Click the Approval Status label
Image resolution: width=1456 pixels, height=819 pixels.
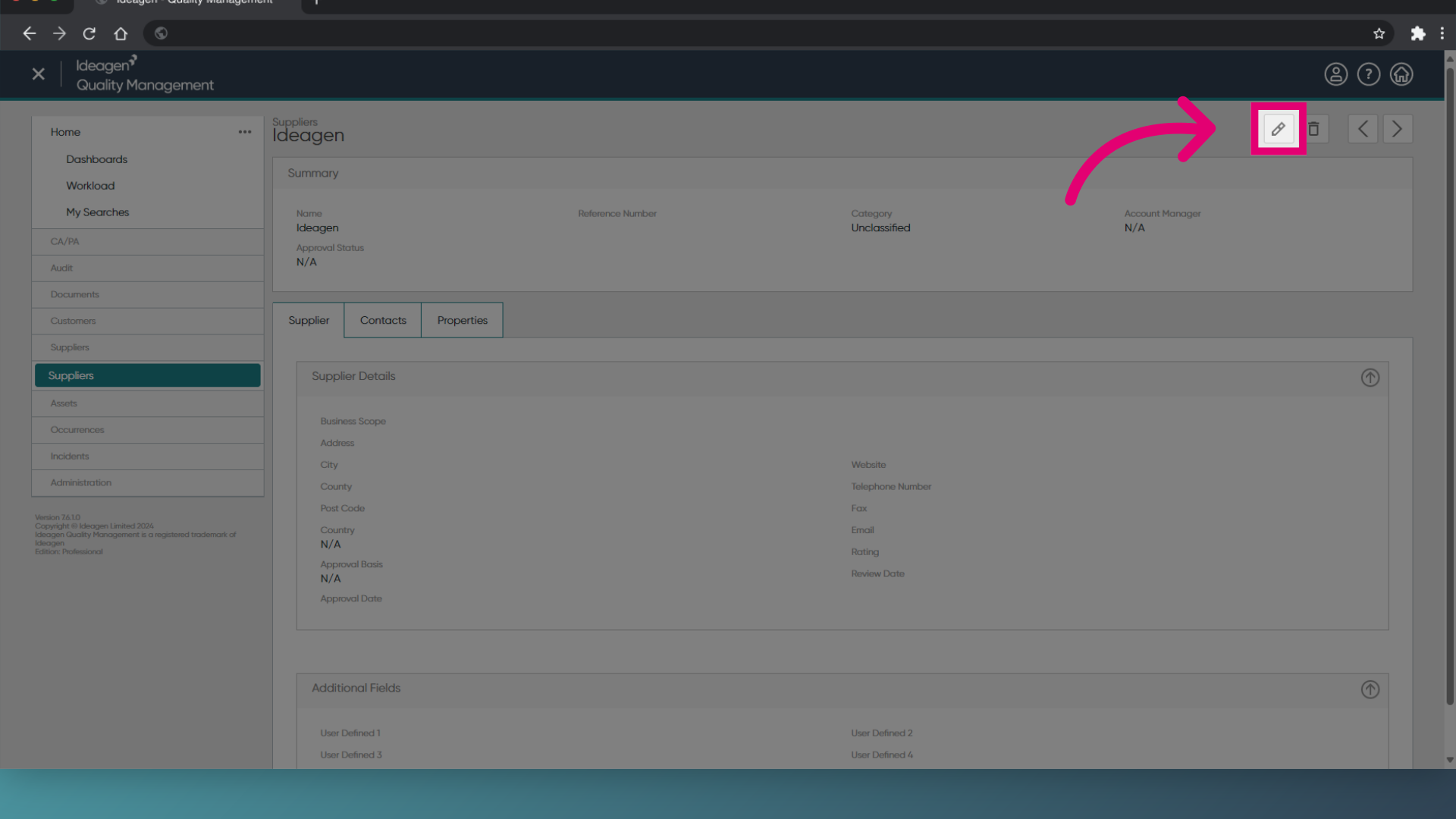[330, 248]
